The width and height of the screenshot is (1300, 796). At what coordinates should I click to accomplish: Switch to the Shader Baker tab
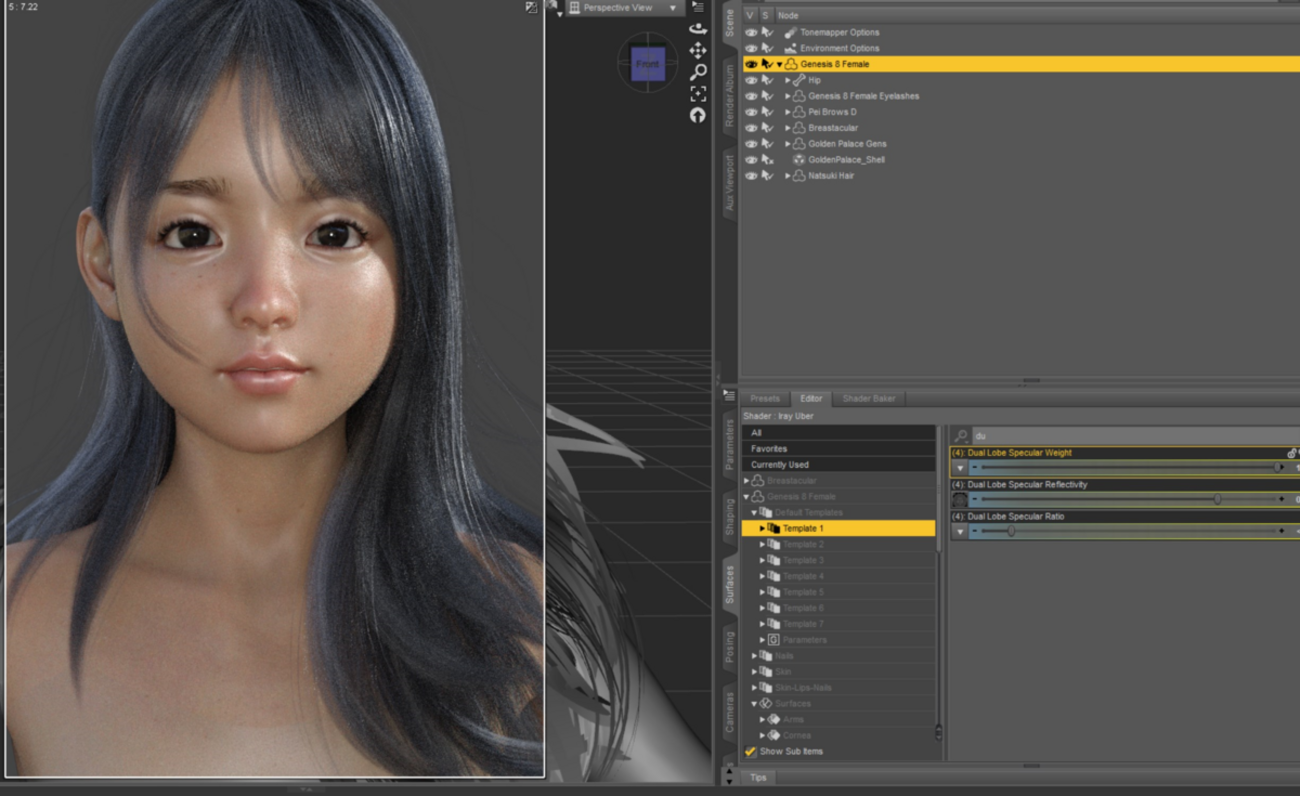coord(868,398)
